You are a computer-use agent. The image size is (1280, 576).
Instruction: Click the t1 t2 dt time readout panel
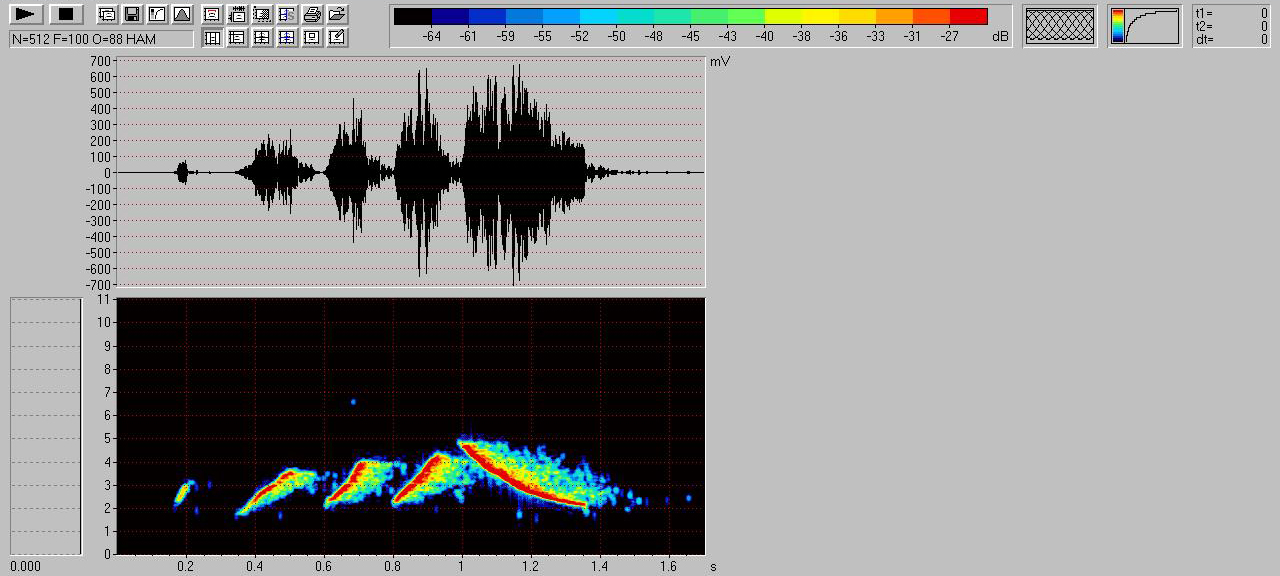point(1232,26)
